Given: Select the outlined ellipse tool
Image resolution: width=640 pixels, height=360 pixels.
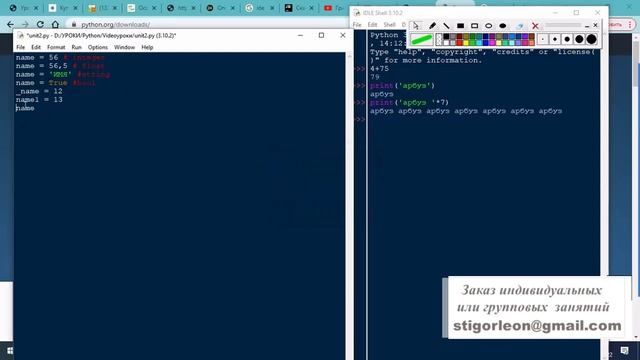Looking at the screenshot, I should pyautogui.click(x=489, y=26).
